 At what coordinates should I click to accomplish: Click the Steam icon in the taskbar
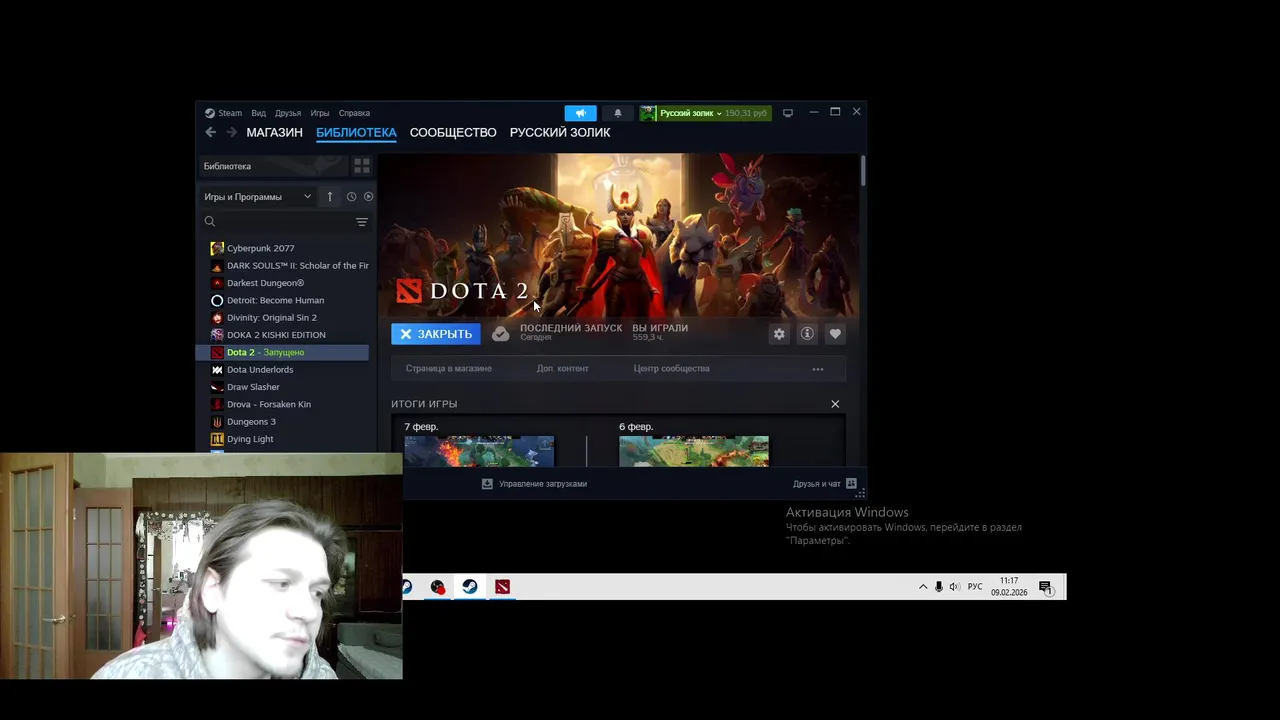coord(469,587)
